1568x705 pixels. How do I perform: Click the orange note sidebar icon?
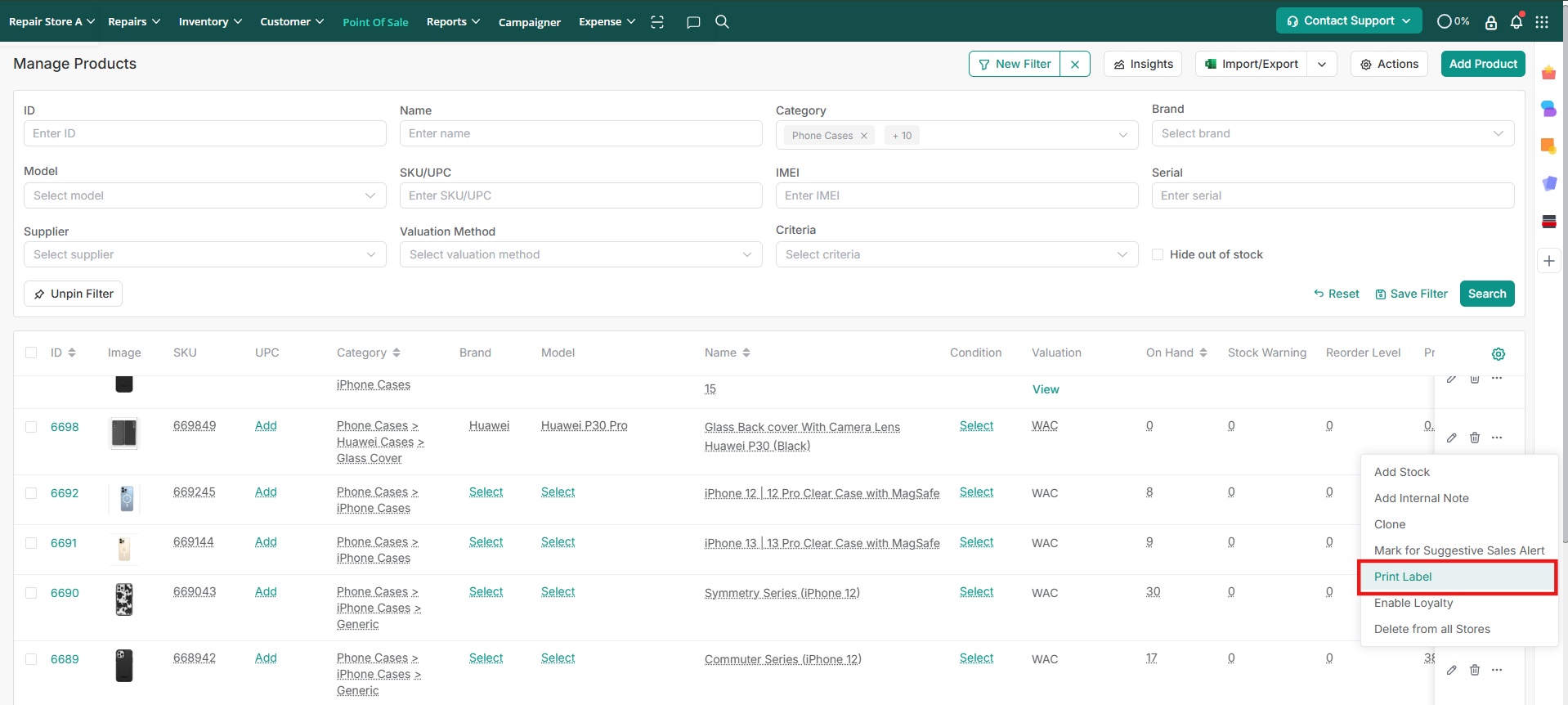click(1548, 146)
